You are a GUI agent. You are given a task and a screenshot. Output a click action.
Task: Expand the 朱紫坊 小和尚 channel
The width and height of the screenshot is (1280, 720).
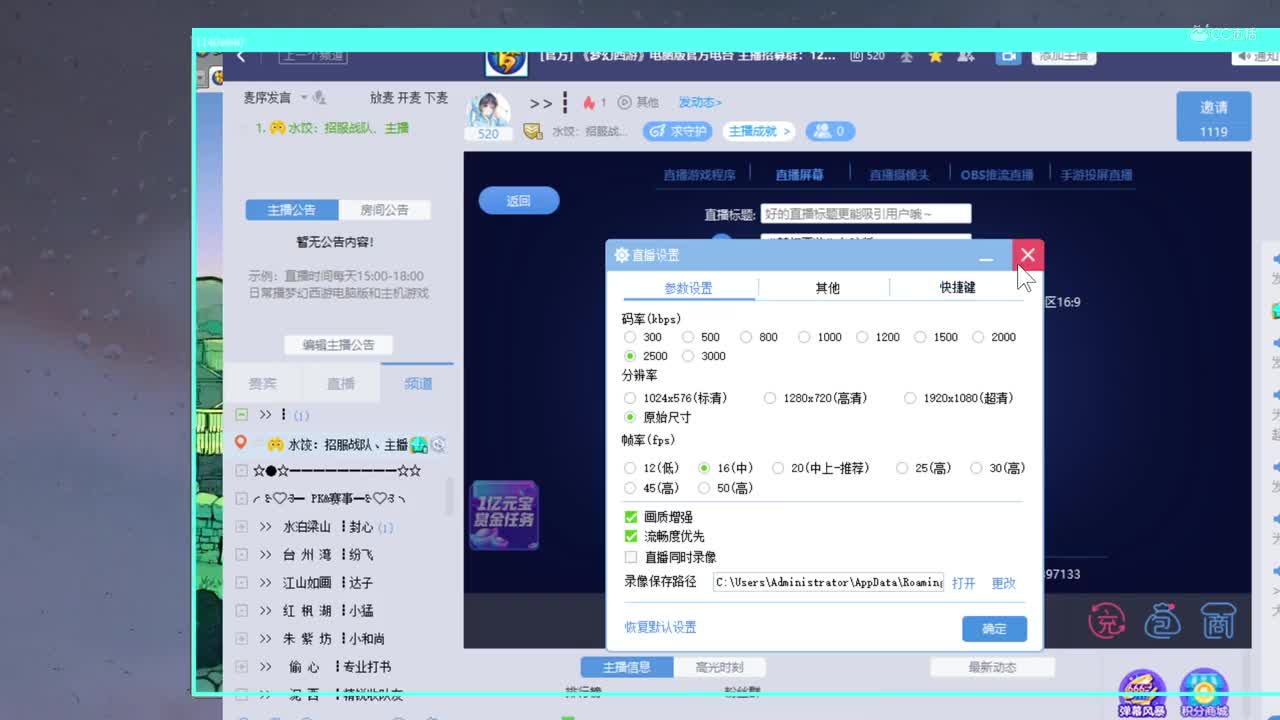tap(241, 638)
